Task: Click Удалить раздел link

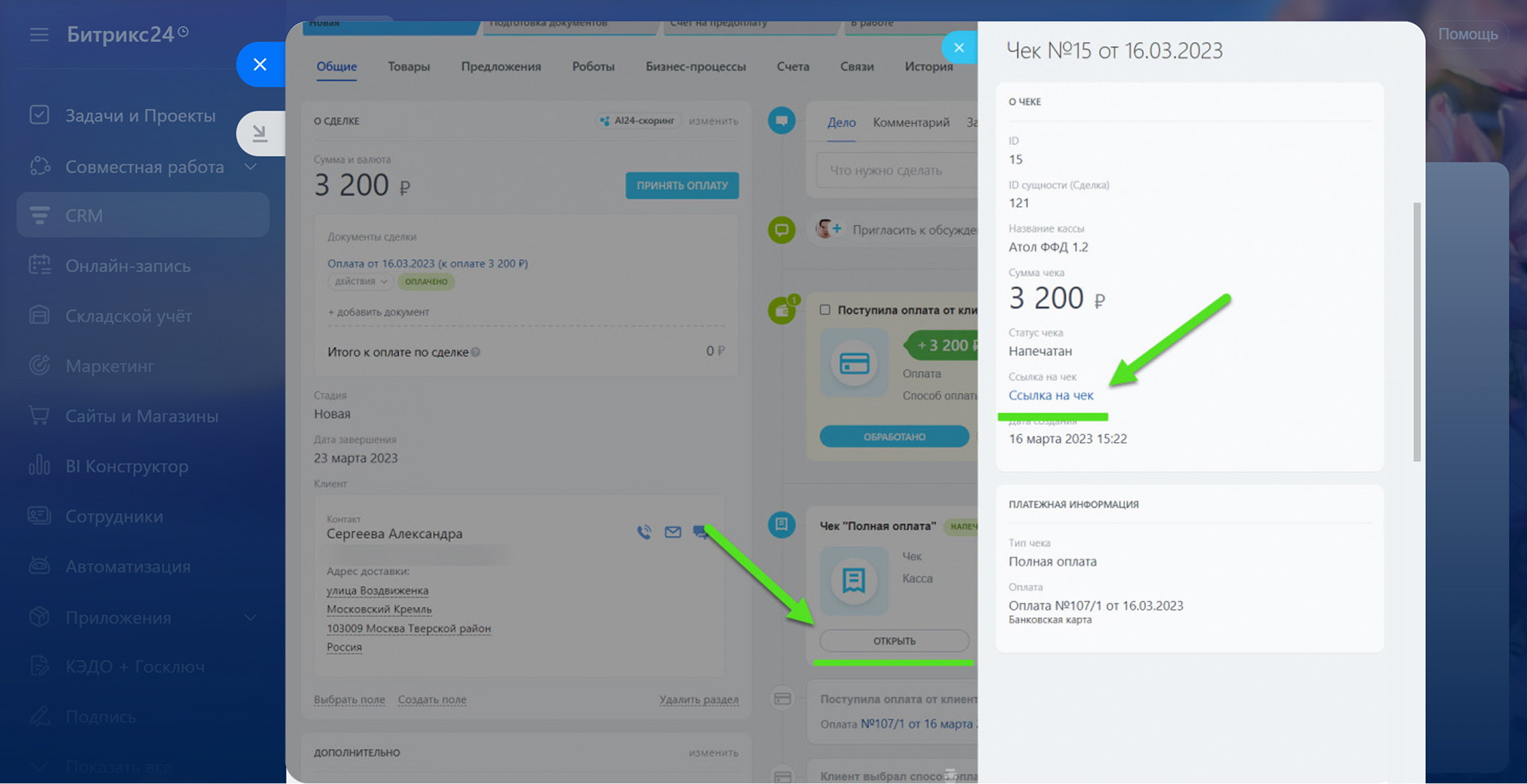Action: click(698, 700)
